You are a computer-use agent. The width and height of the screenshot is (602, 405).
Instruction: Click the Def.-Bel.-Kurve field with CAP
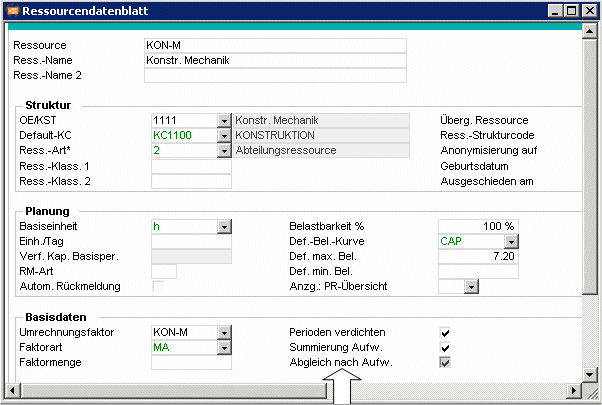(x=471, y=241)
